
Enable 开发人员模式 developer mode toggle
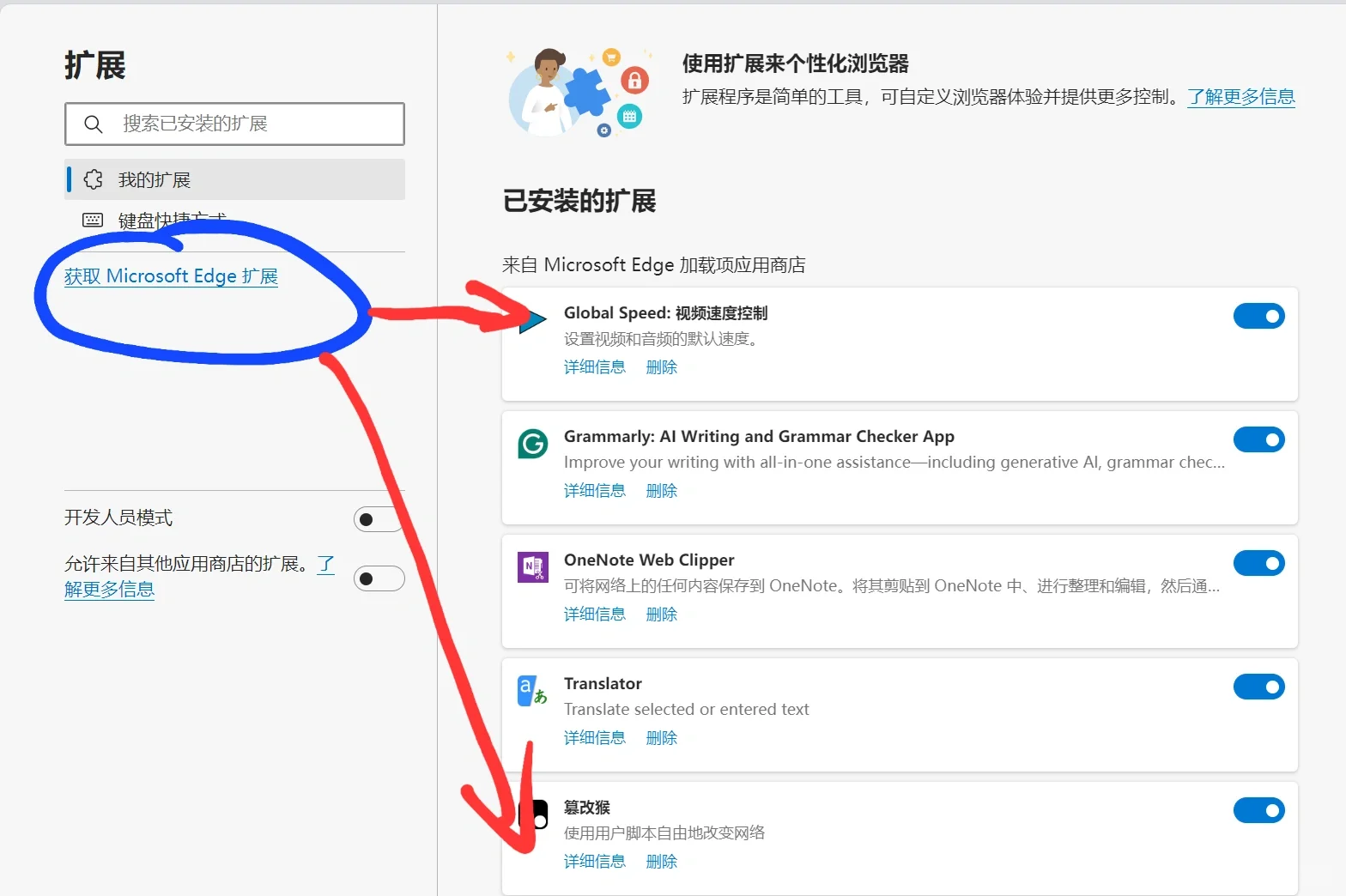[379, 519]
